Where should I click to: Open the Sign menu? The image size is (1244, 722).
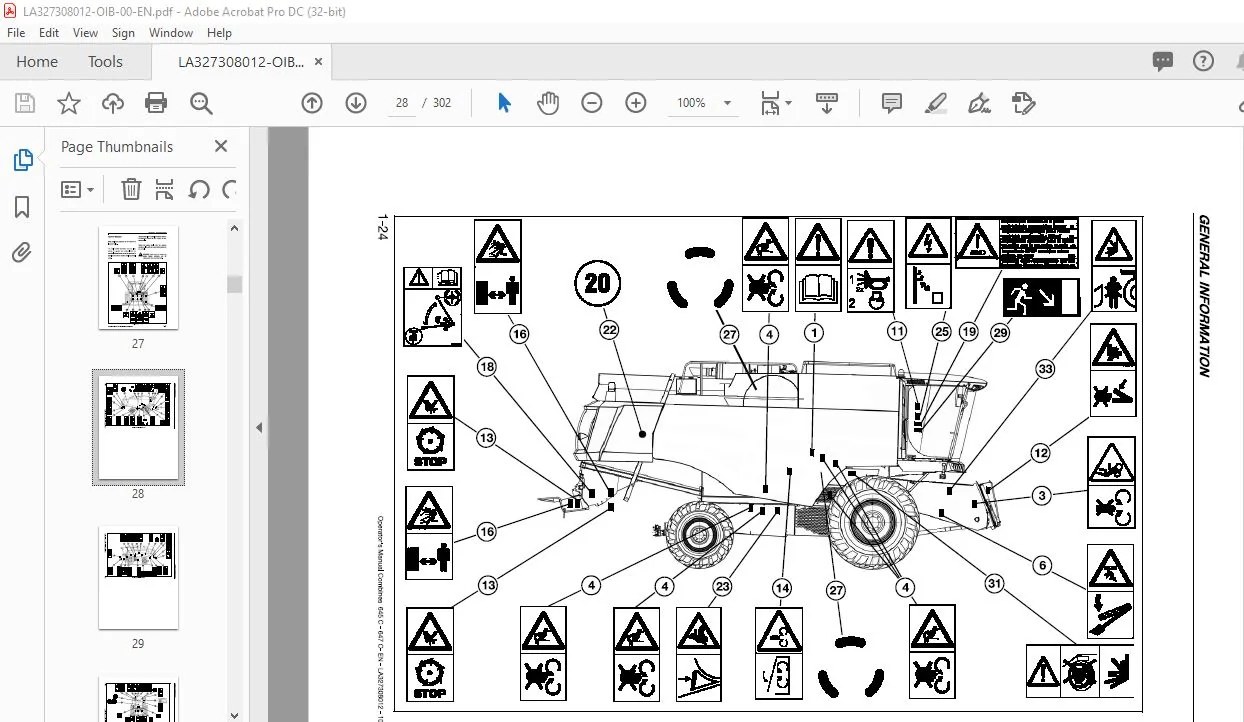(123, 33)
